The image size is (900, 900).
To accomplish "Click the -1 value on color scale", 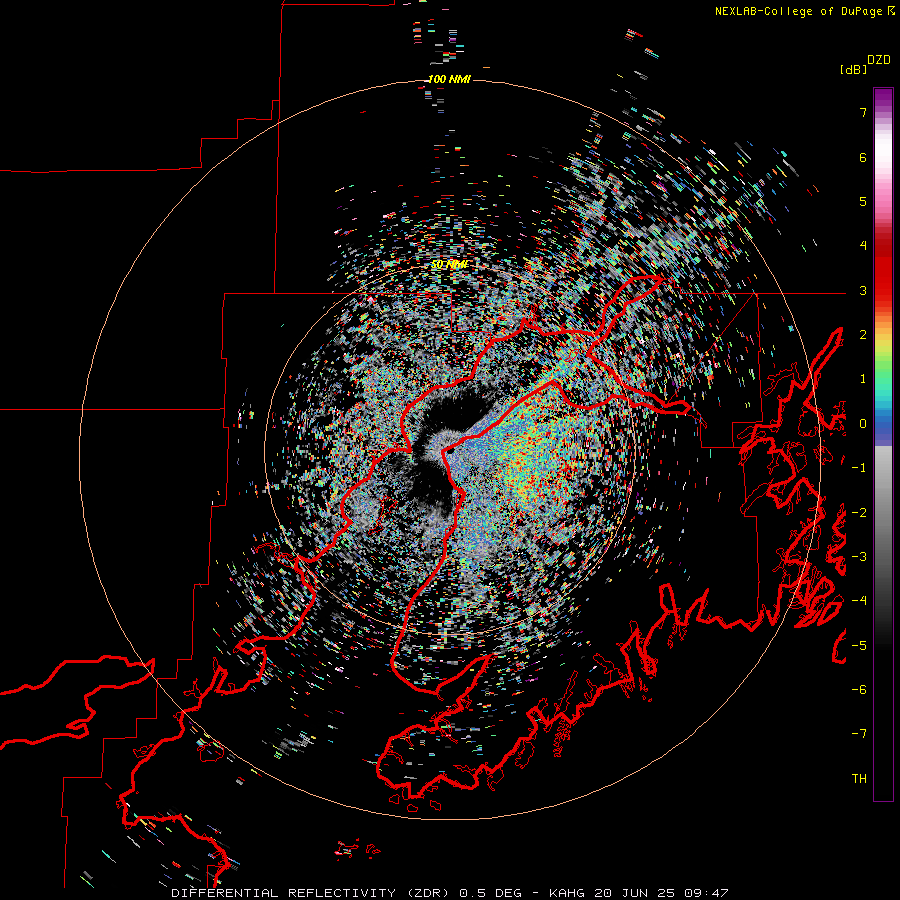I will [x=859, y=468].
